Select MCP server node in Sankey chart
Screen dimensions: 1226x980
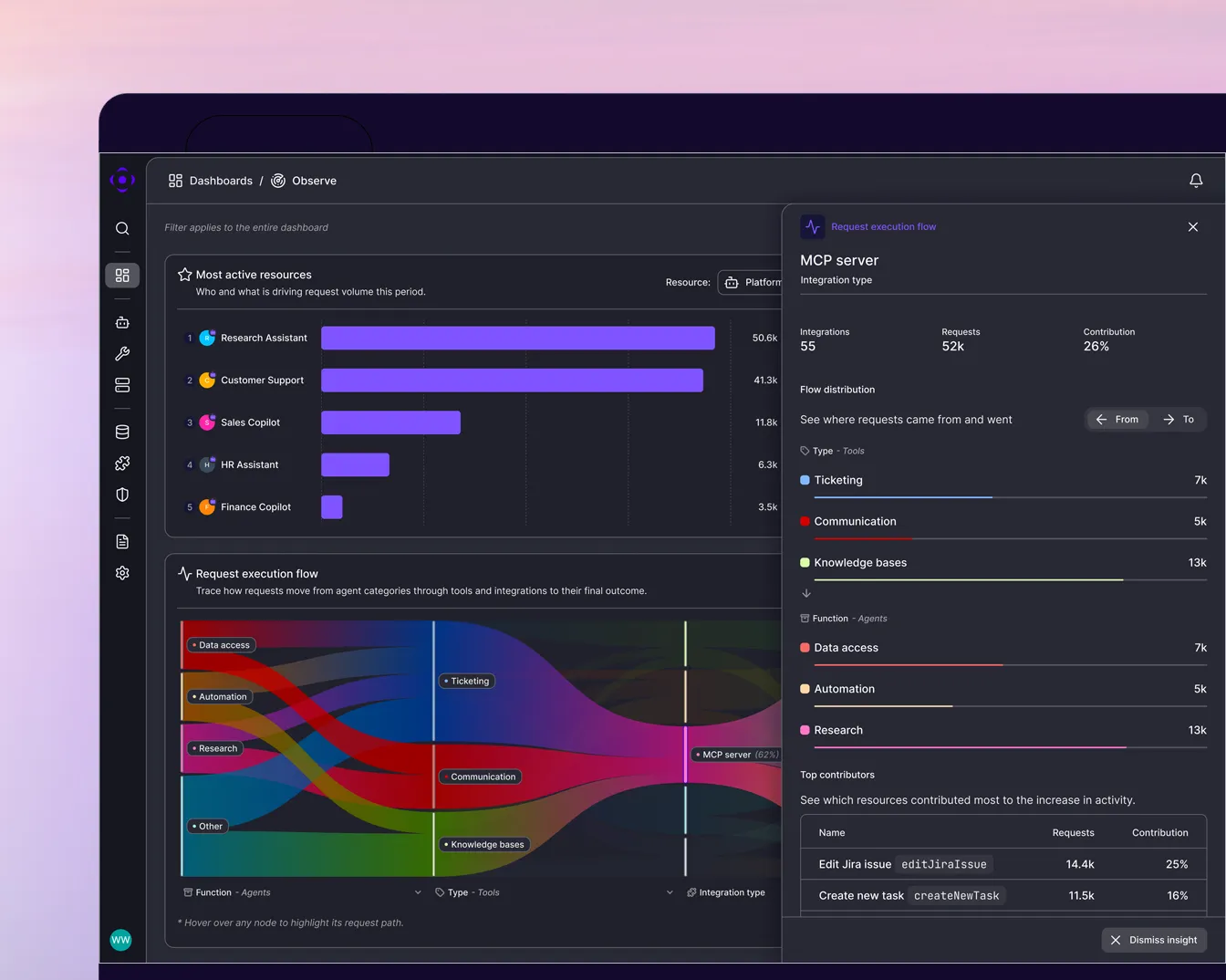[736, 755]
